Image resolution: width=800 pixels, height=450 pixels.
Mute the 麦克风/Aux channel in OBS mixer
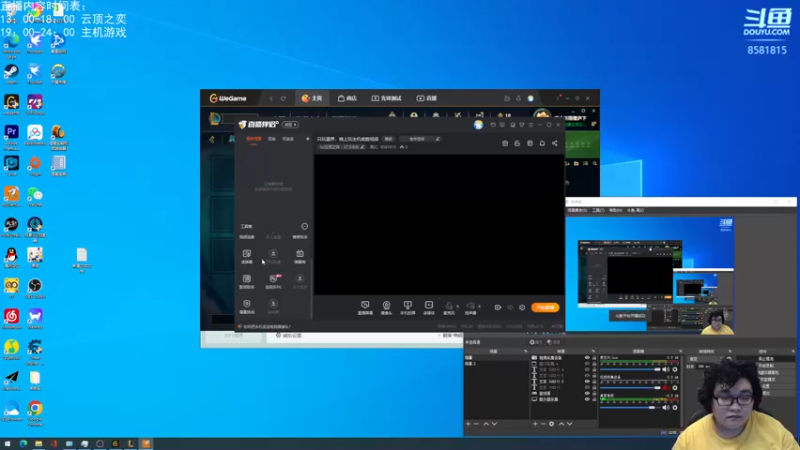pyautogui.click(x=665, y=369)
